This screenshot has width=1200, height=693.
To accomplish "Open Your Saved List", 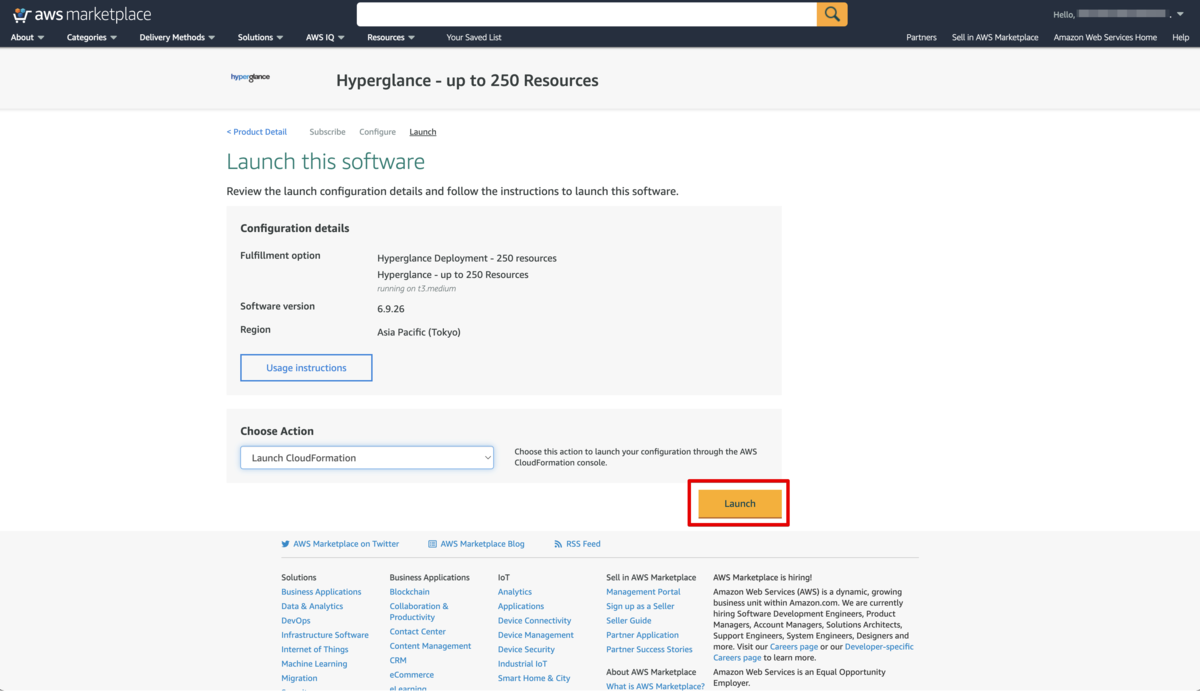I will tap(474, 37).
